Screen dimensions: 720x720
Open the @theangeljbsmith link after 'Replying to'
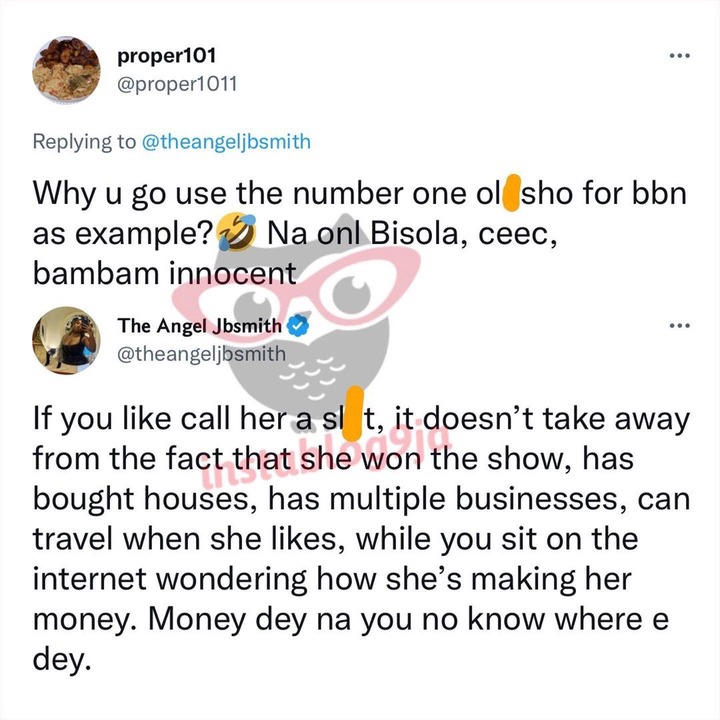[226, 142]
